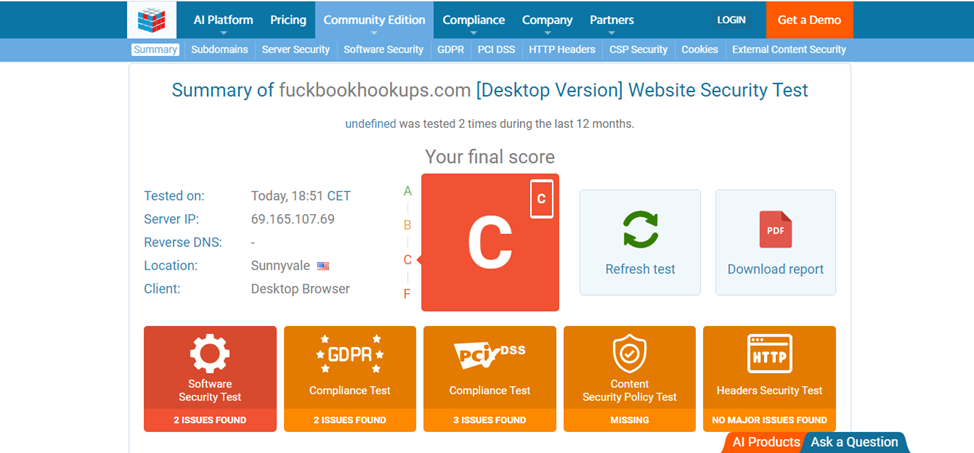Click the Tested on label
974x453 pixels.
pos(174,196)
